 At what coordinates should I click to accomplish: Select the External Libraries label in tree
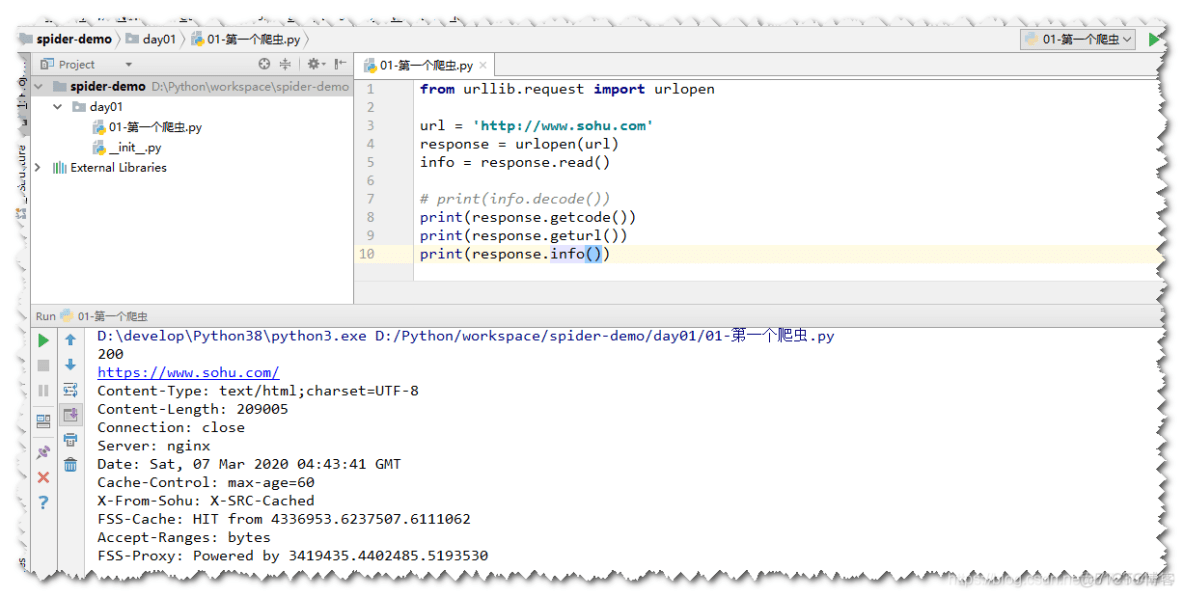point(119,168)
